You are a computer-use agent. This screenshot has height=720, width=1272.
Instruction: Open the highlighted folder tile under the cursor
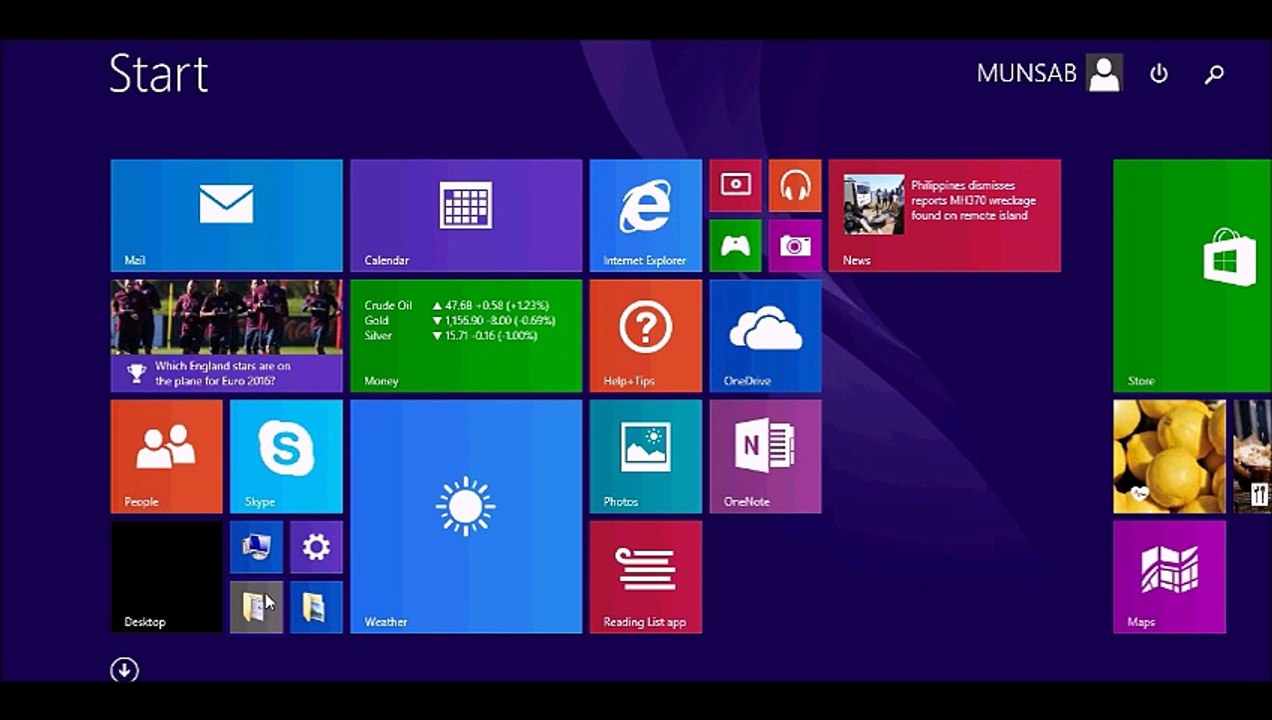tap(256, 607)
